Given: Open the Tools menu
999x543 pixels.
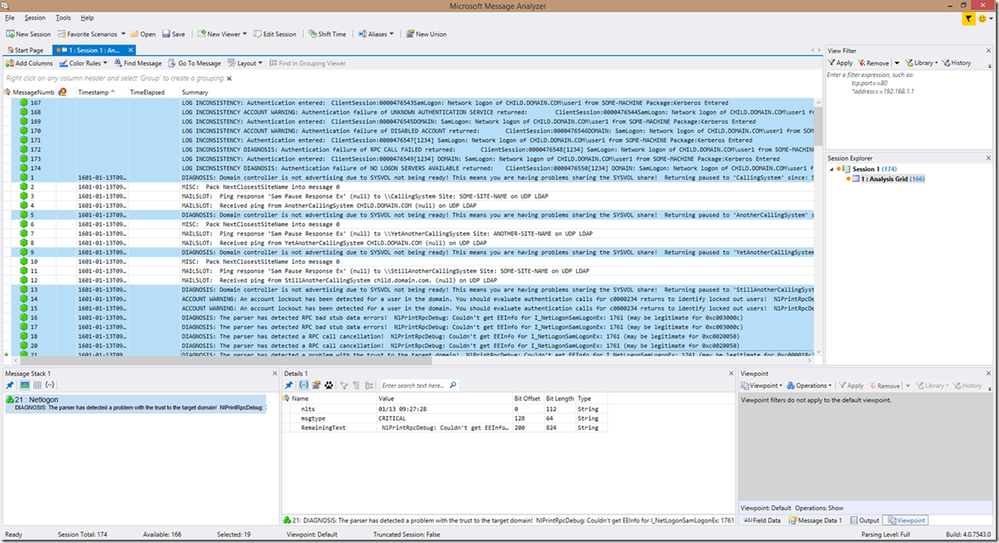Looking at the screenshot, I should click(63, 18).
